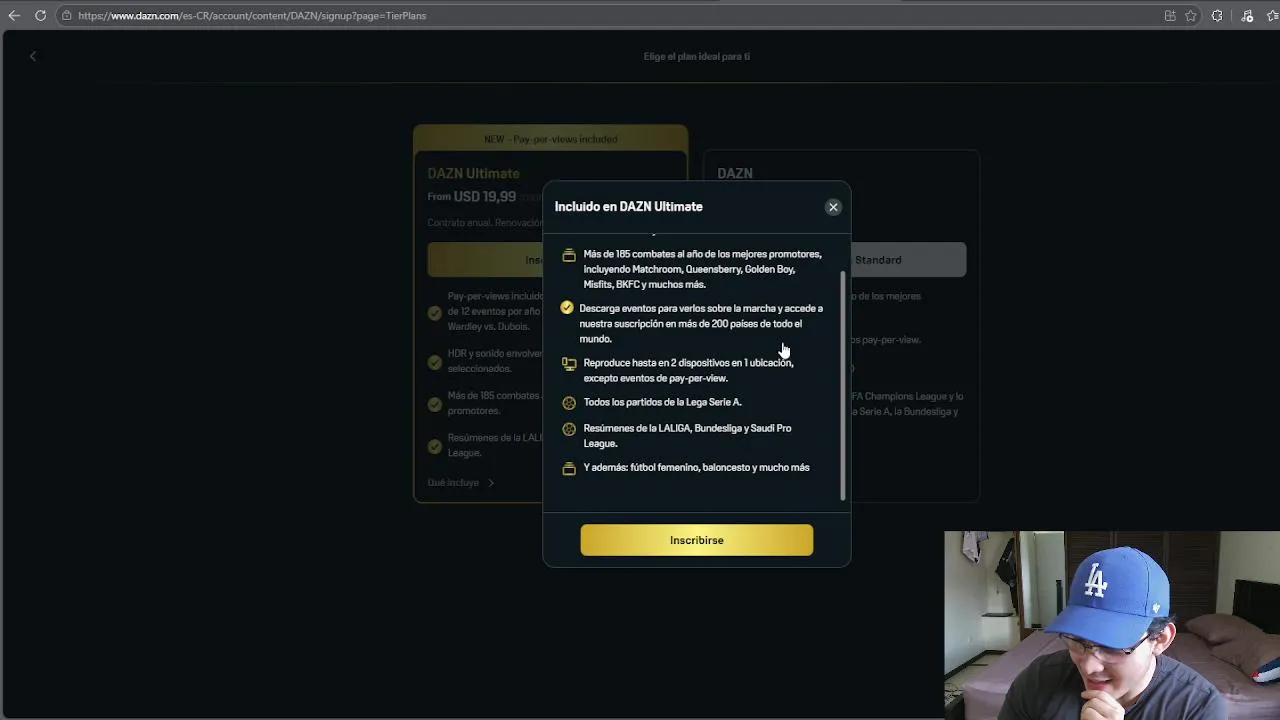Image resolution: width=1280 pixels, height=720 pixels.
Task: Open the browser extensions puzzle icon
Action: (x=1217, y=16)
